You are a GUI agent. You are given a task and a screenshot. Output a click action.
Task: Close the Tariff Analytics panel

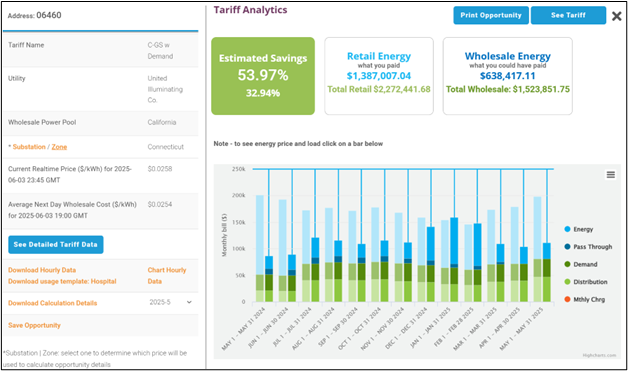coord(617,16)
